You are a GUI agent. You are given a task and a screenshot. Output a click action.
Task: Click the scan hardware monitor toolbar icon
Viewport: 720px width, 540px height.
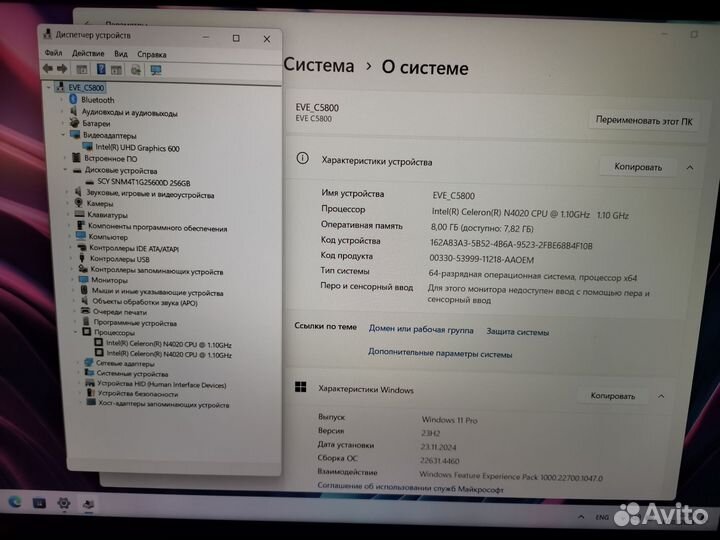156,70
